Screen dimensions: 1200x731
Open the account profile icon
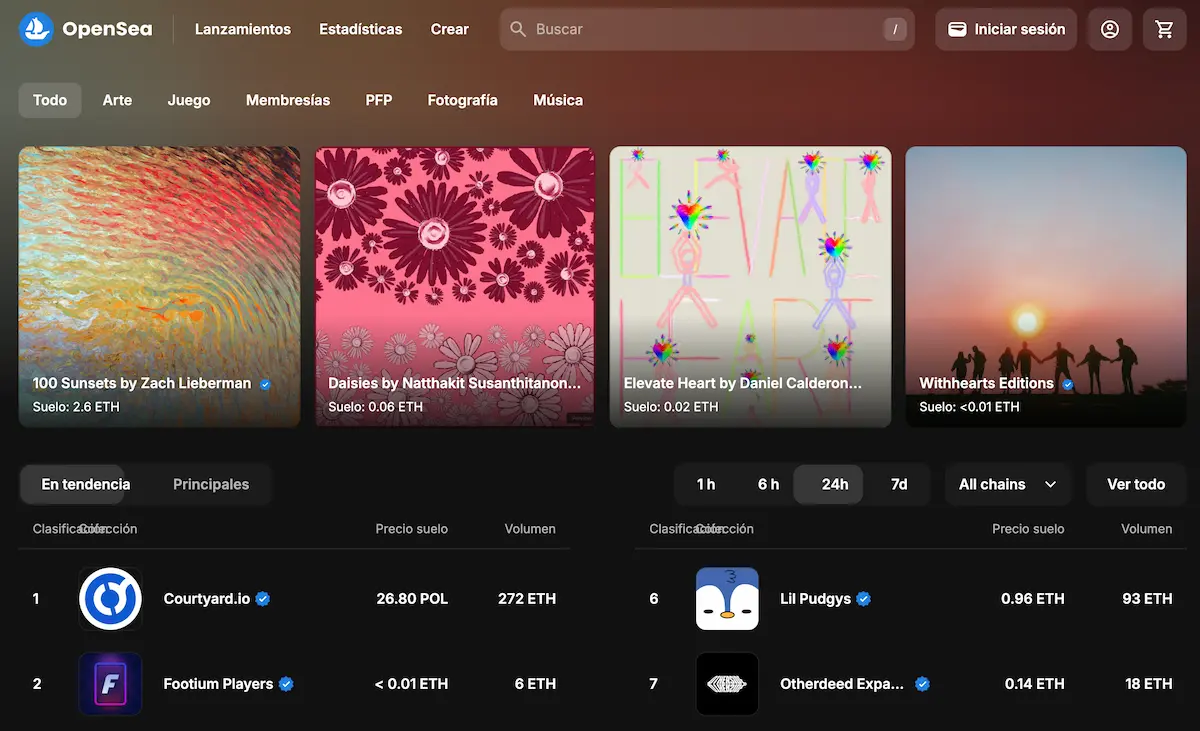tap(1110, 29)
